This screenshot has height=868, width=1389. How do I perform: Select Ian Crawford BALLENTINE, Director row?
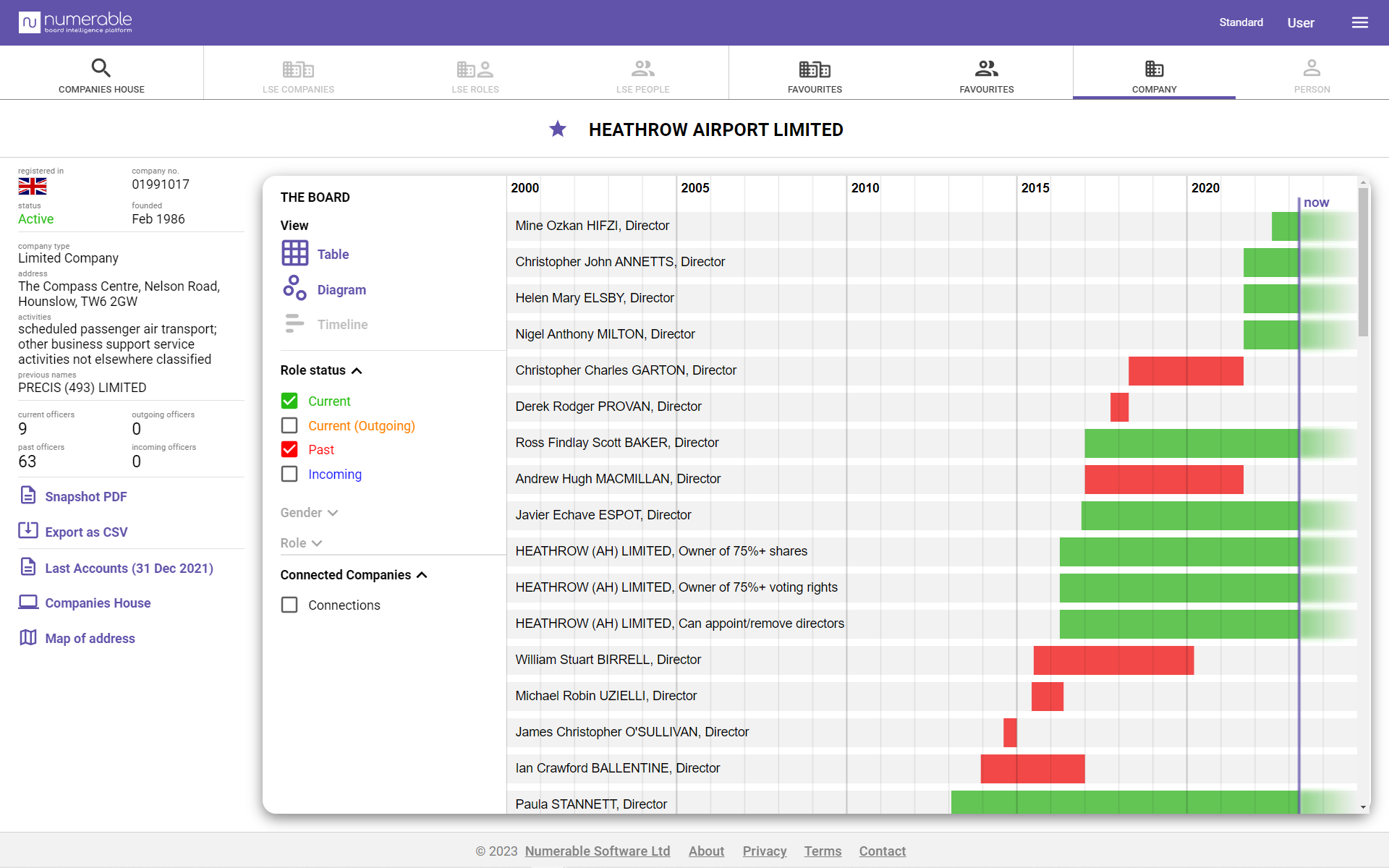(932, 769)
